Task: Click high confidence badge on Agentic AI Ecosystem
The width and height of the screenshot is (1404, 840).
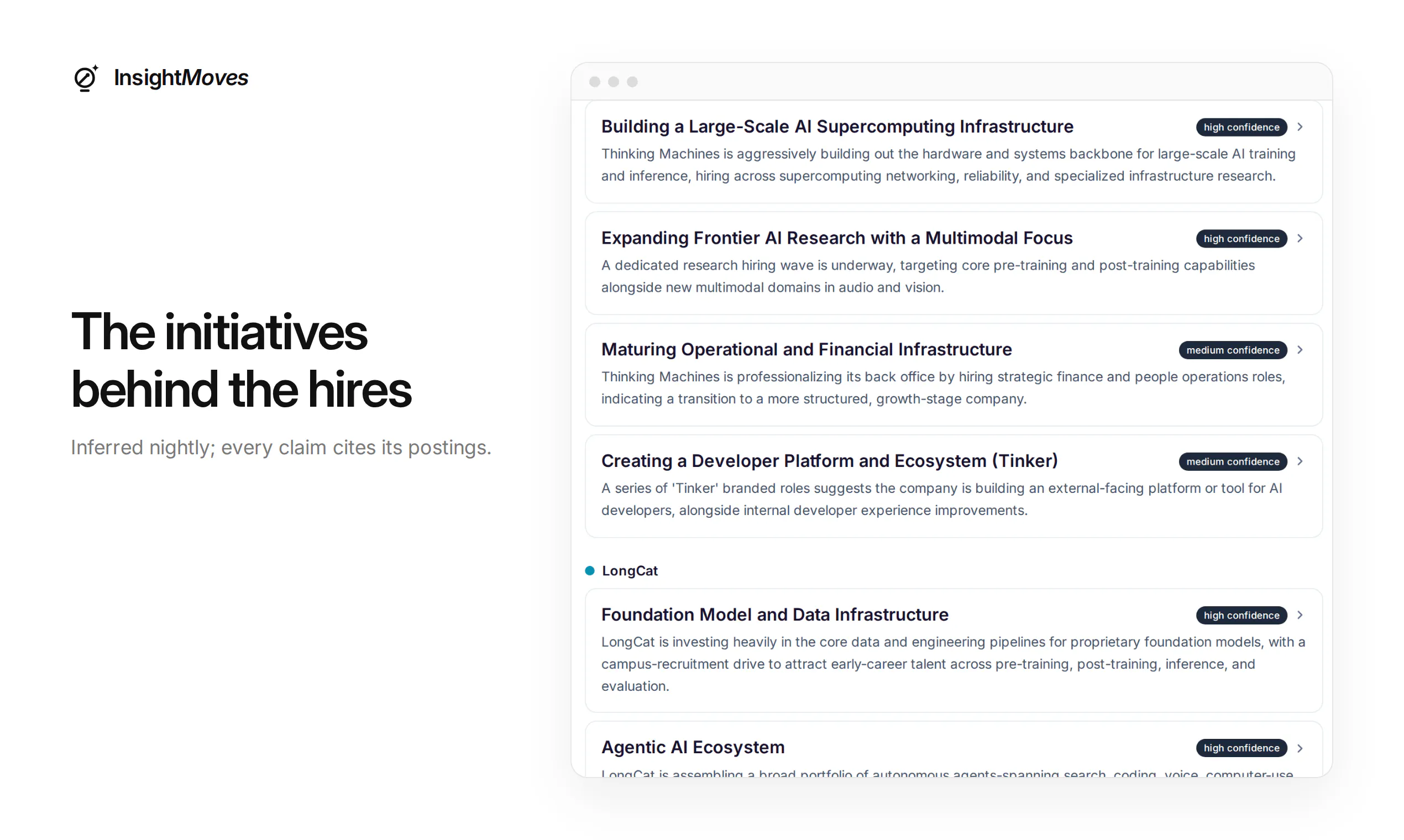Action: 1241,748
